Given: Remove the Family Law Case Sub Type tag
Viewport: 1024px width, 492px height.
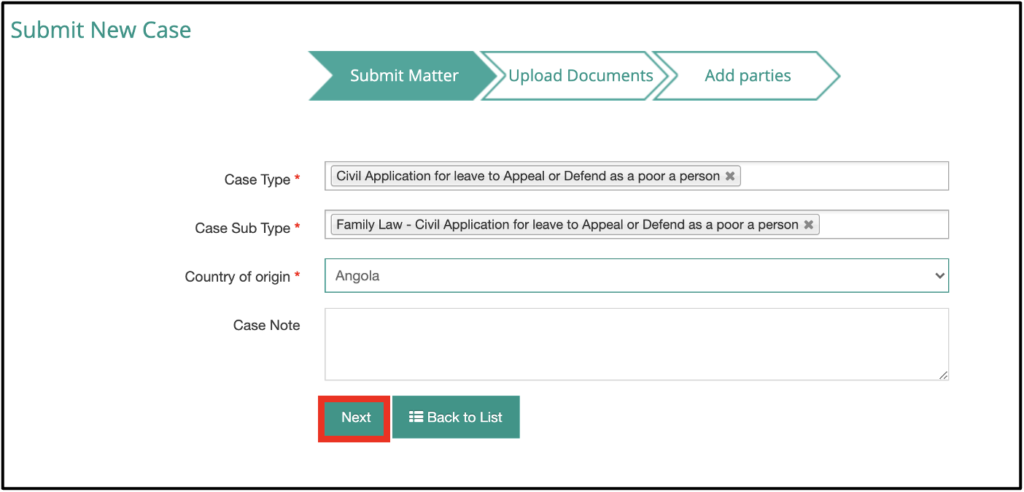Looking at the screenshot, I should coord(808,225).
